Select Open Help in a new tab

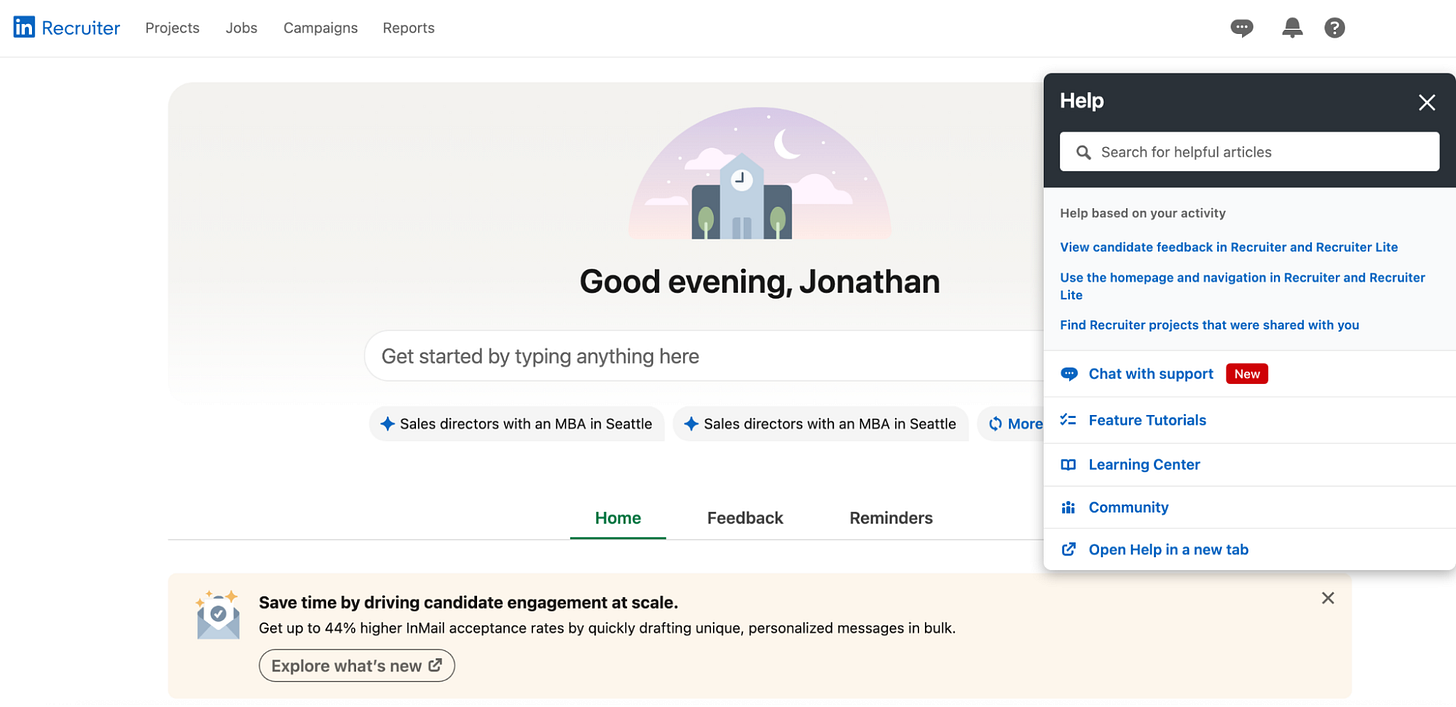click(x=1168, y=550)
